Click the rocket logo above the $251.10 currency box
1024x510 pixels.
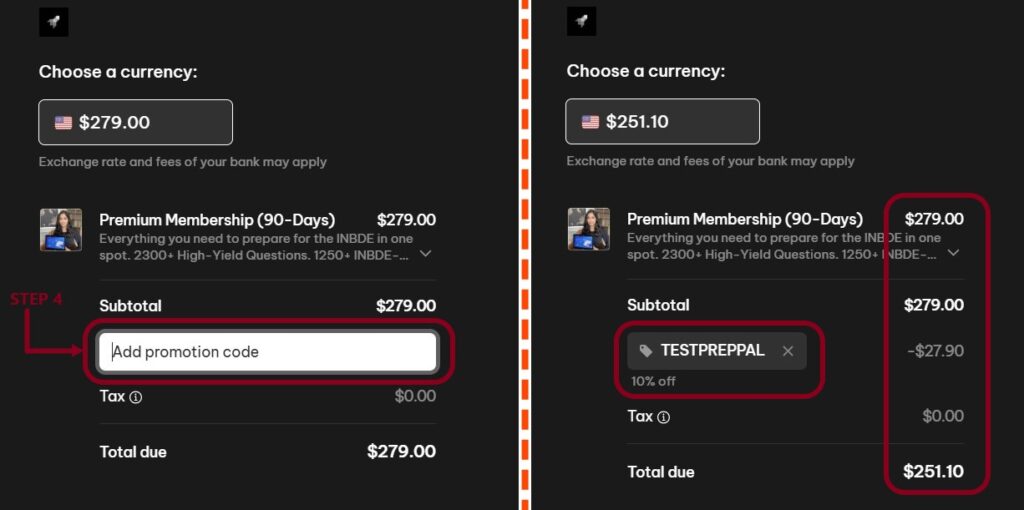581,22
